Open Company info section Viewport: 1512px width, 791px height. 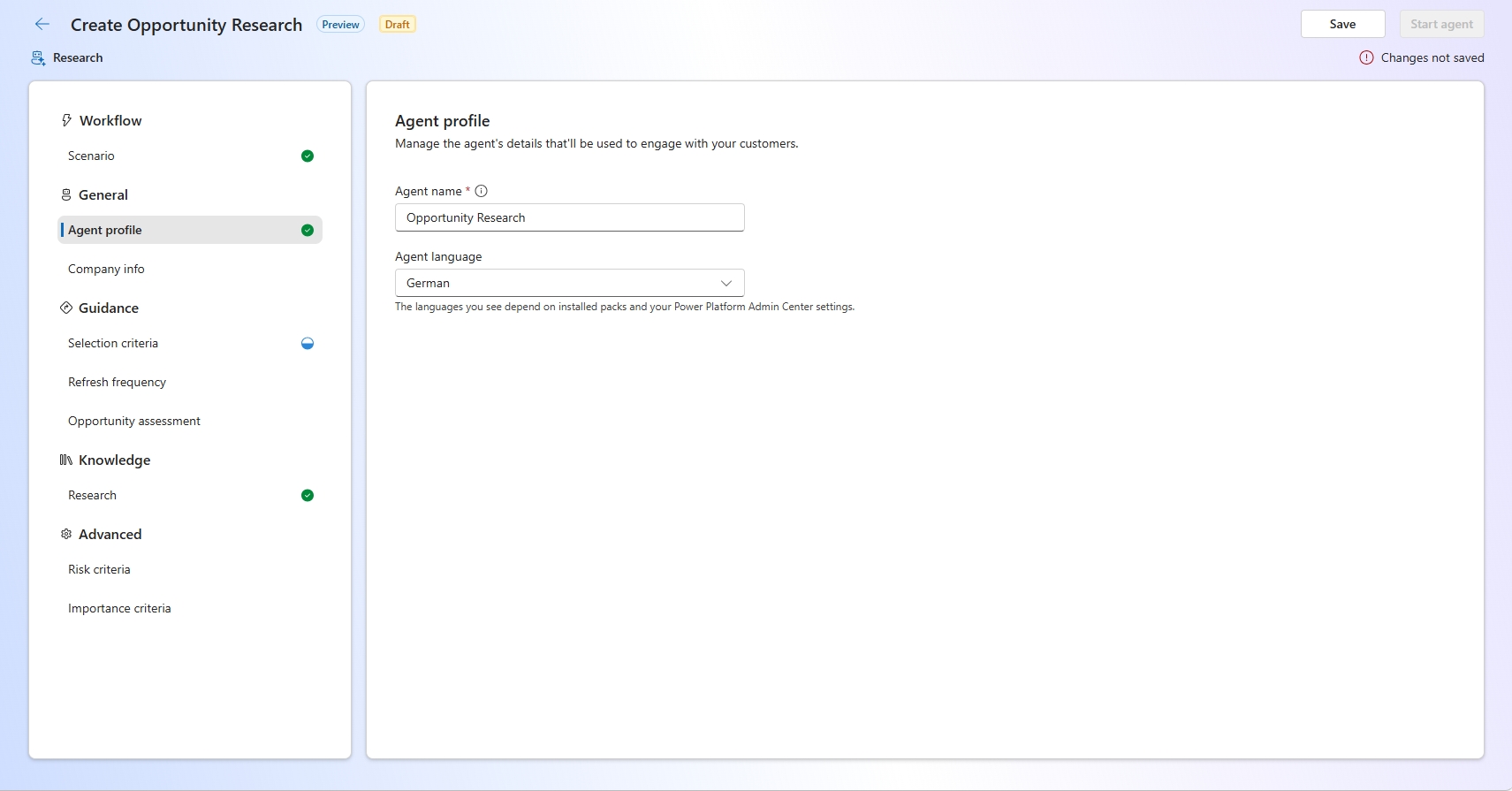190,269
